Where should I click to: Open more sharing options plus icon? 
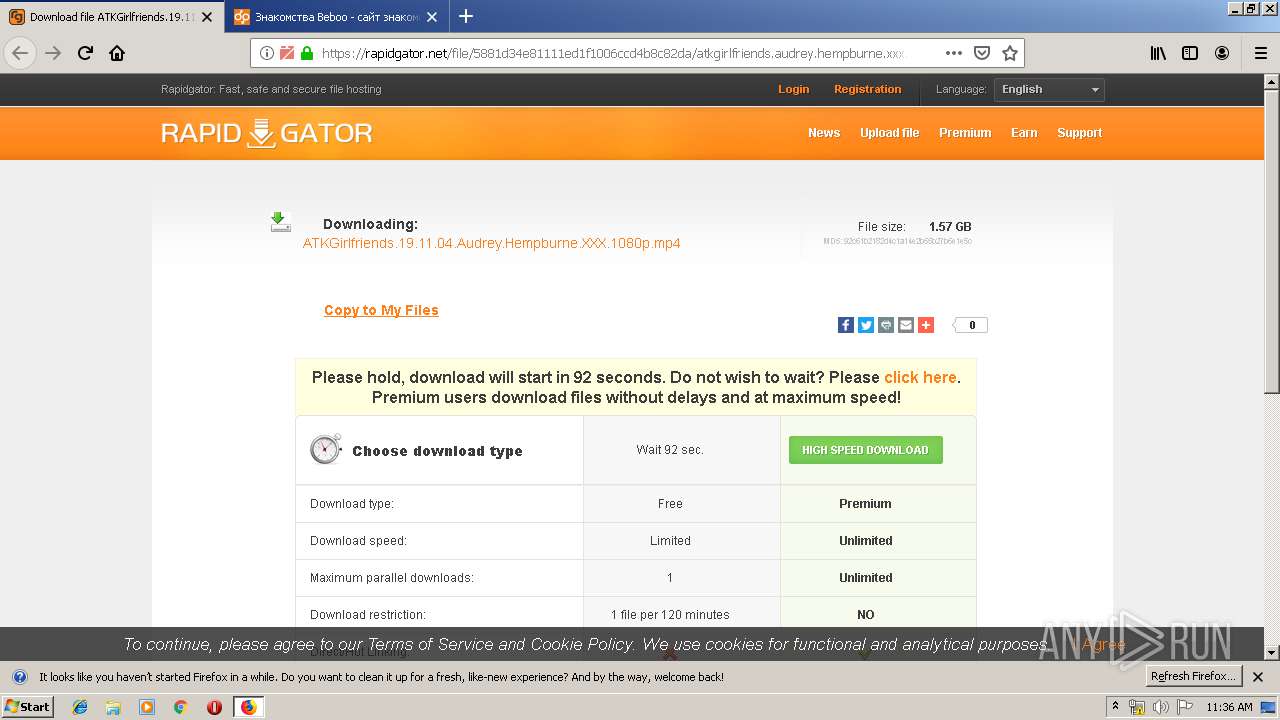[x=926, y=325]
